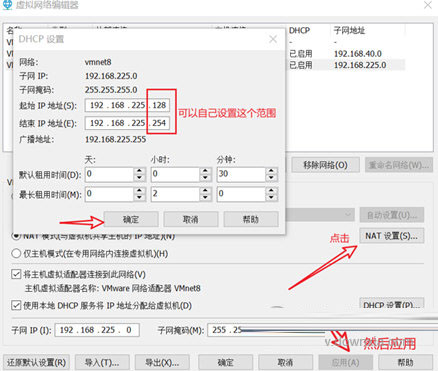Click 还原默认设置(R) button
Viewport: 438px width, 371px height.
click(x=36, y=362)
